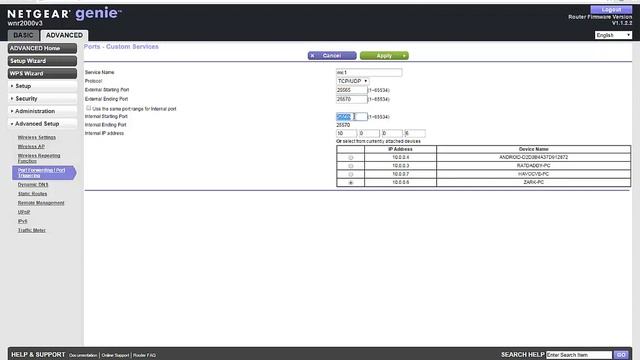Image resolution: width=640 pixels, height=360 pixels.
Task: Open Wireless Repeating Function link
Action: [39, 158]
